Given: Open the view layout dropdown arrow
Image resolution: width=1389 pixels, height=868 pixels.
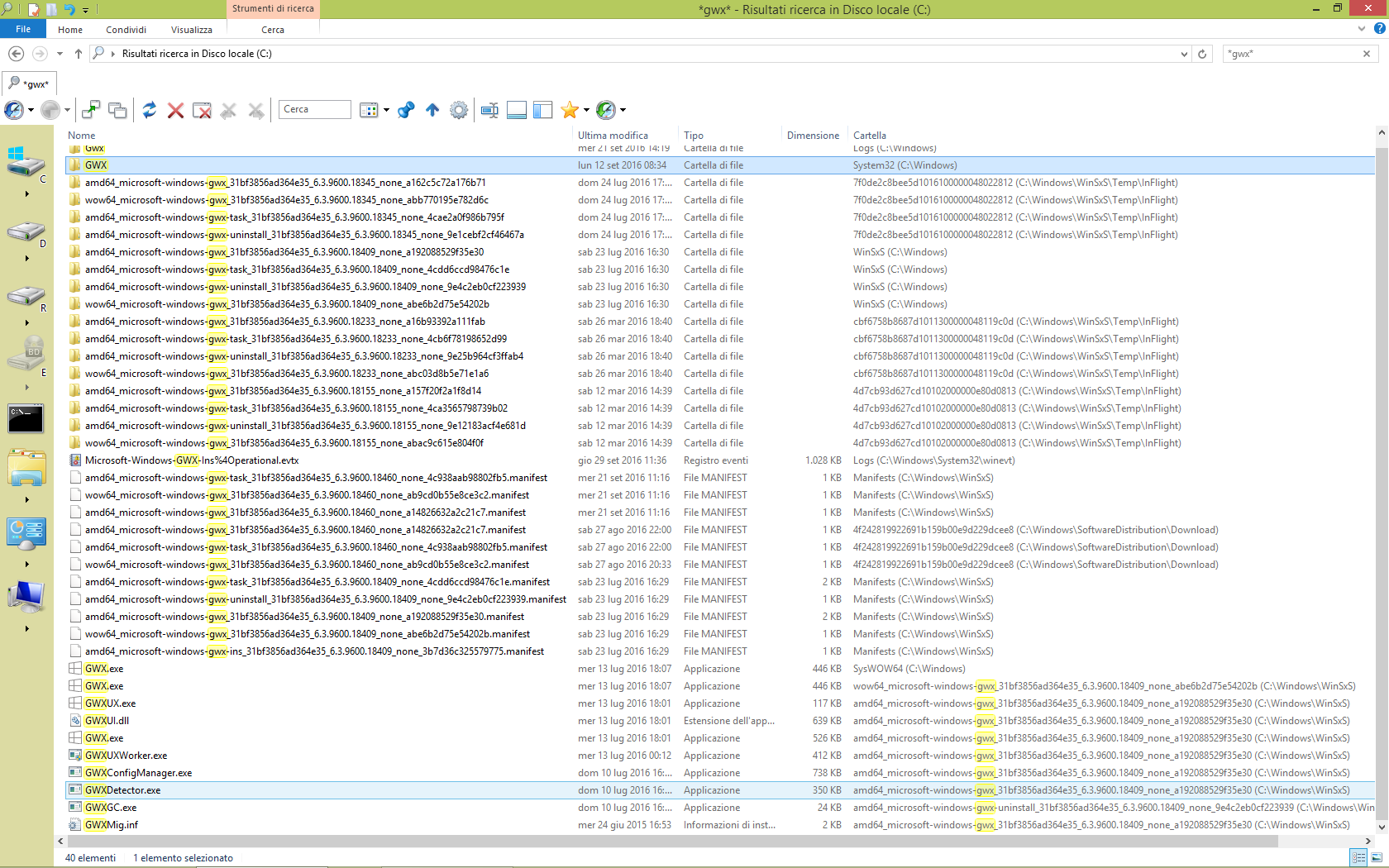Looking at the screenshot, I should (386, 110).
